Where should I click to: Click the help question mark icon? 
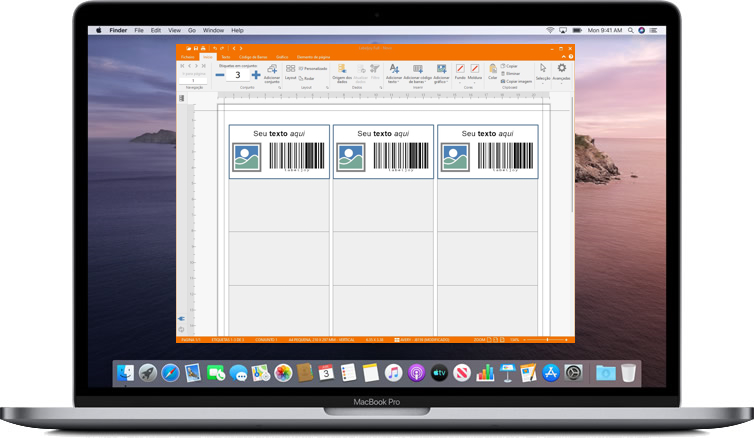pos(571,57)
